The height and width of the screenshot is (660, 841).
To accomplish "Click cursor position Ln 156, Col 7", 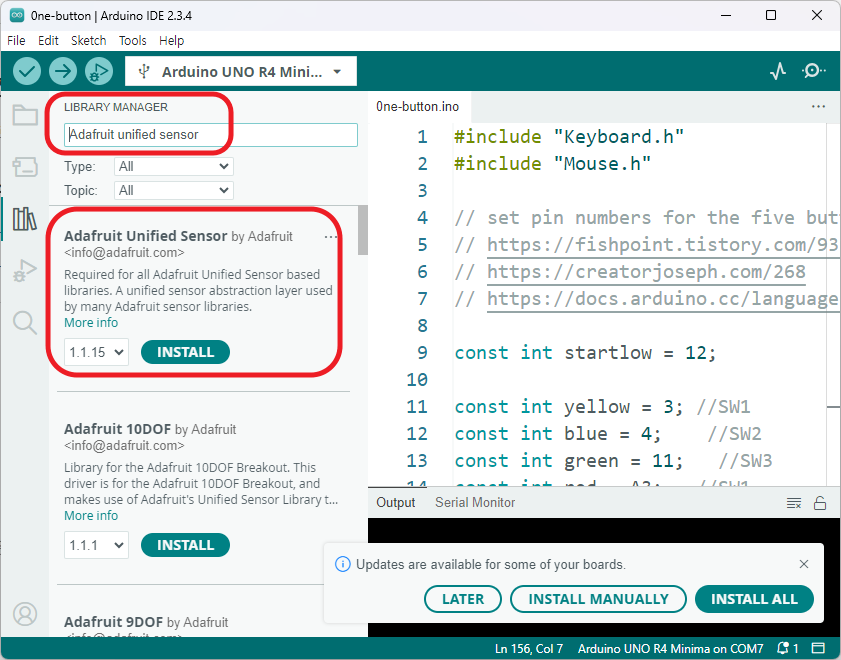I will point(529,649).
